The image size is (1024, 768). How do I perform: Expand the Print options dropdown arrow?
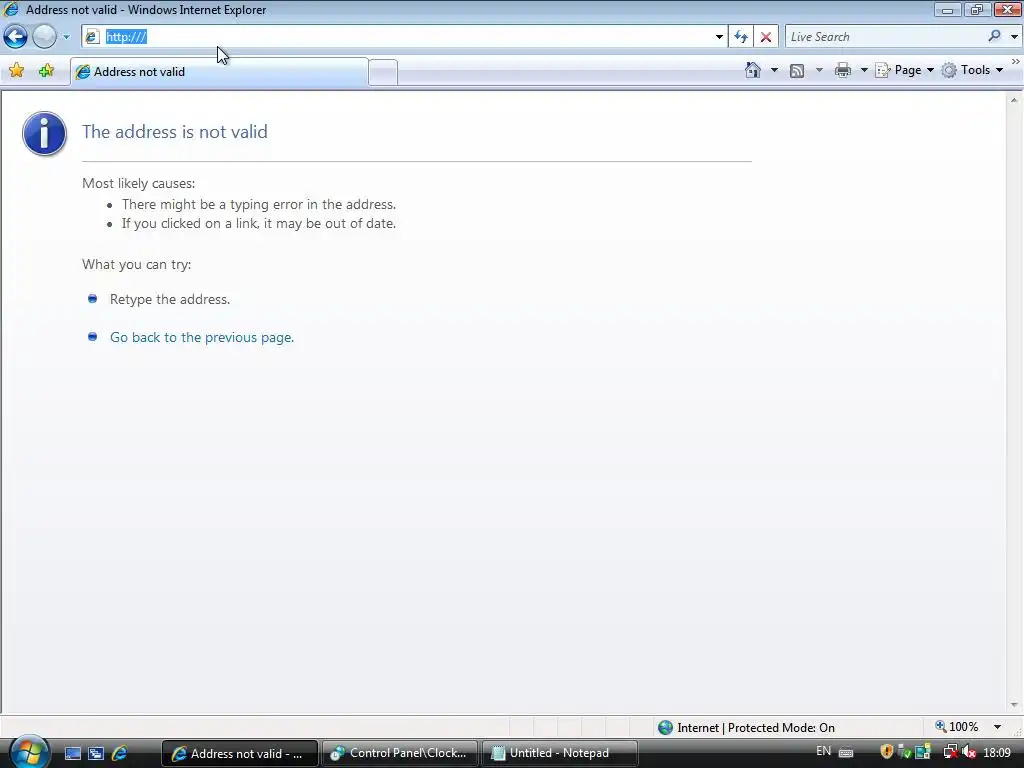click(863, 70)
